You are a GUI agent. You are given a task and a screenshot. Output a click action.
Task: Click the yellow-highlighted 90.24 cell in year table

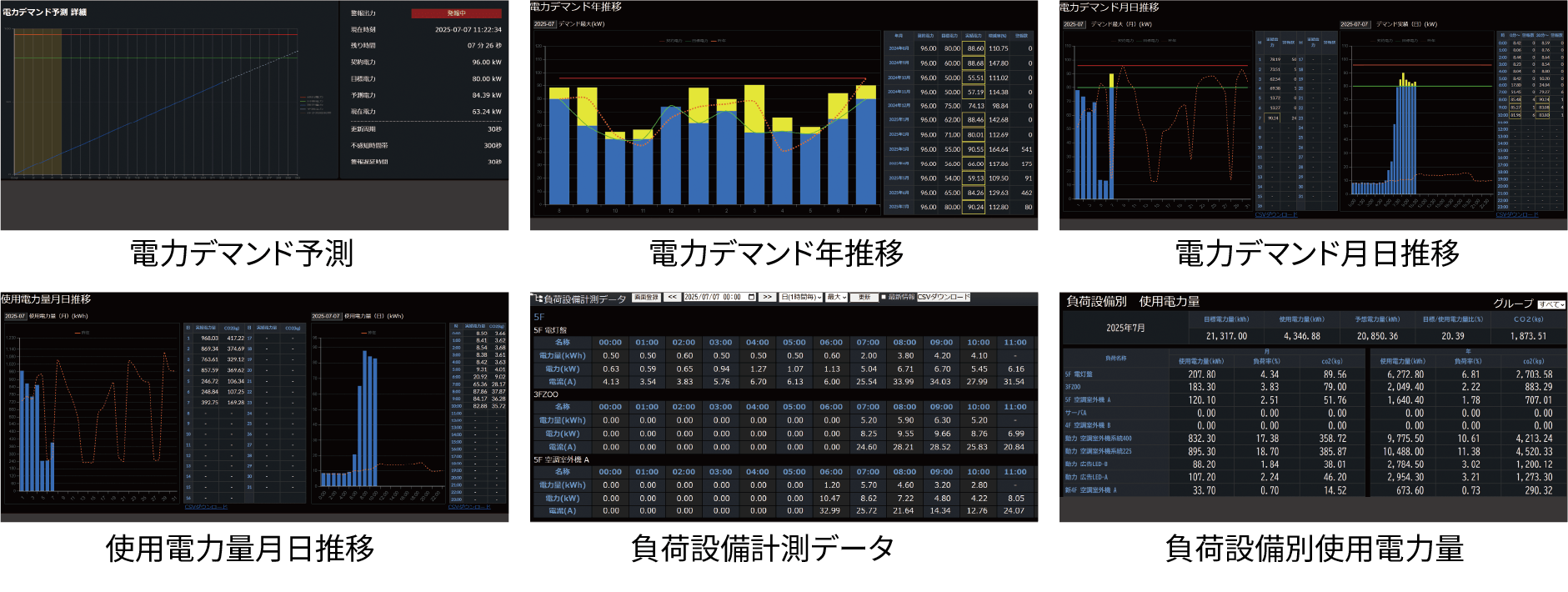point(974,207)
